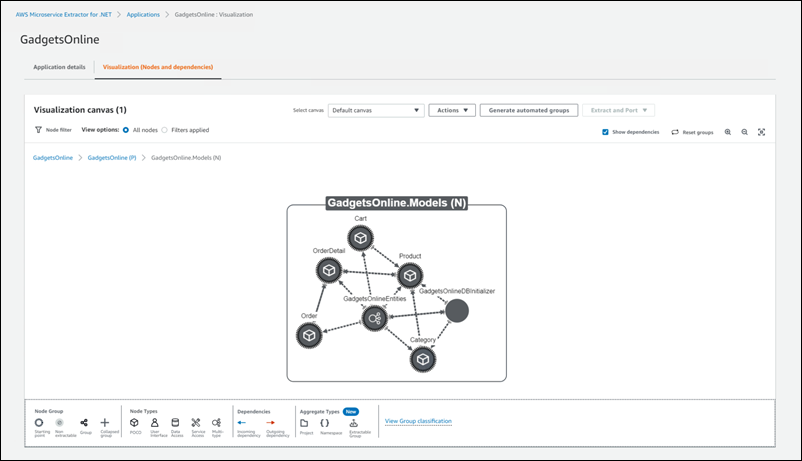Click the Extractable Group legend icon

[x=353, y=423]
